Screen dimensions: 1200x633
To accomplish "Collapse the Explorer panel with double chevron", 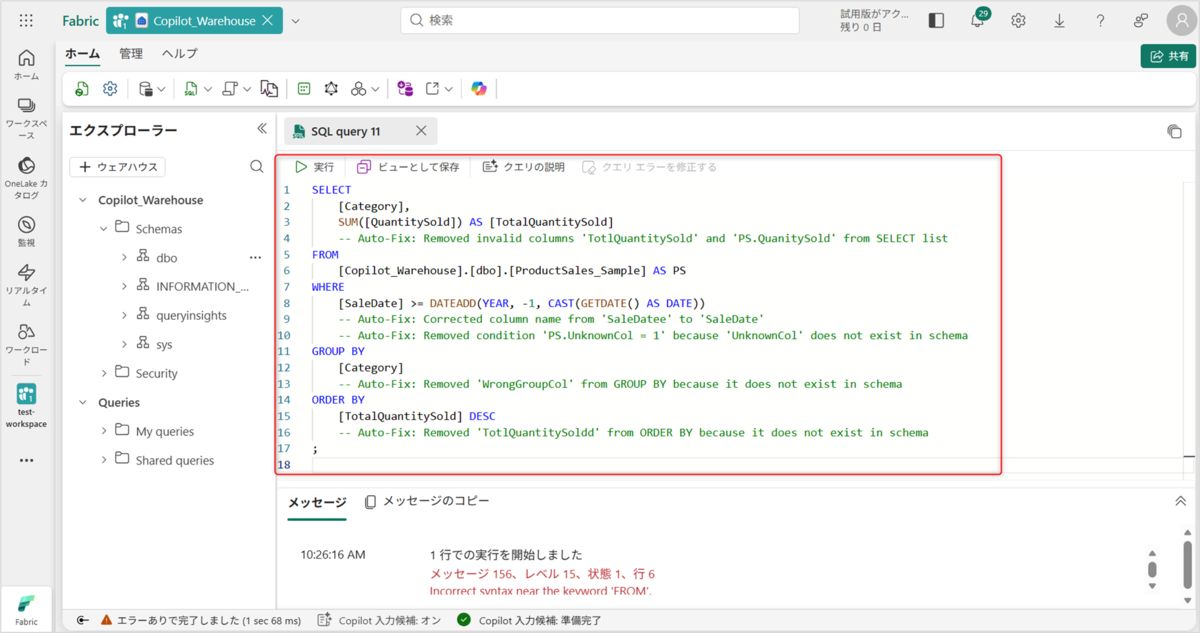I will [262, 129].
